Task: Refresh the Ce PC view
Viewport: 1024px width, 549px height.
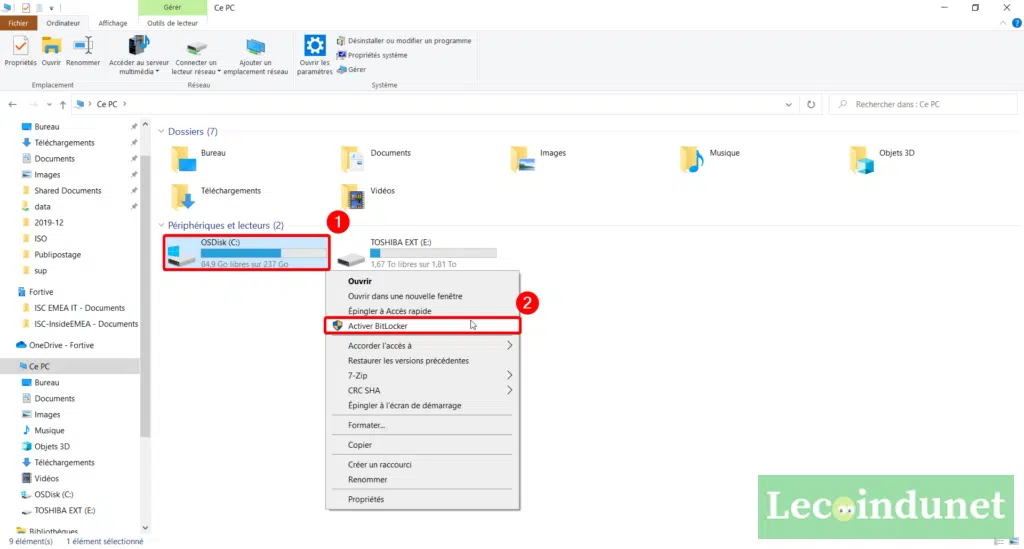Action: 810,104
